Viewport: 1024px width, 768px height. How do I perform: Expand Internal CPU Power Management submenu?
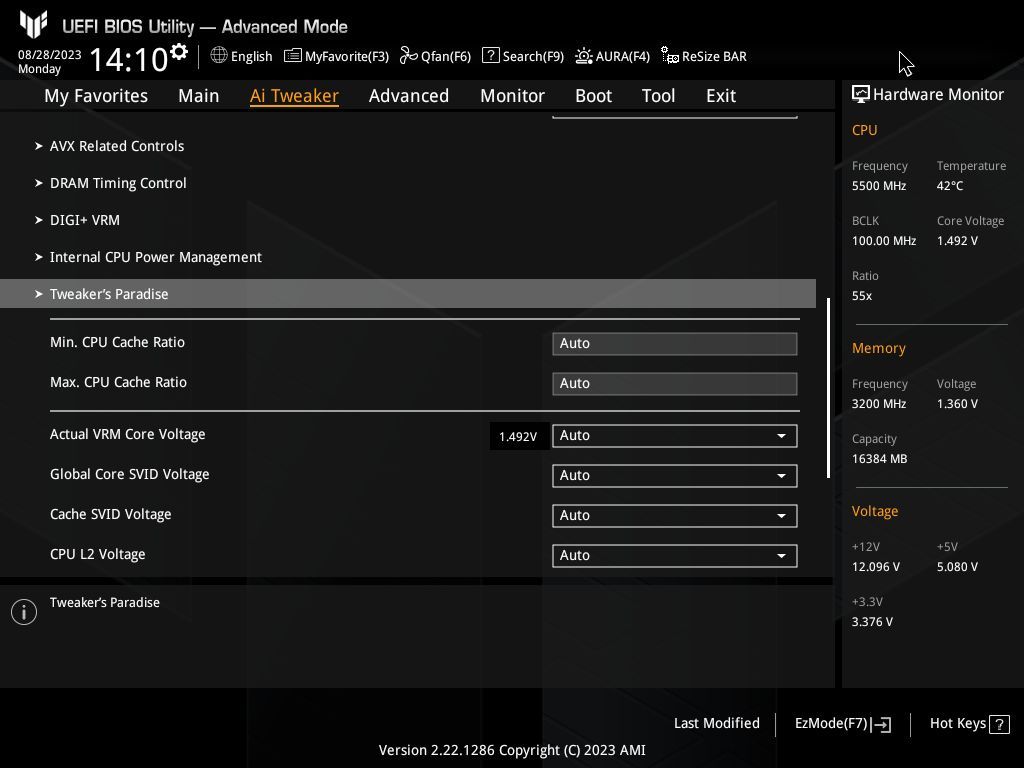(x=155, y=257)
